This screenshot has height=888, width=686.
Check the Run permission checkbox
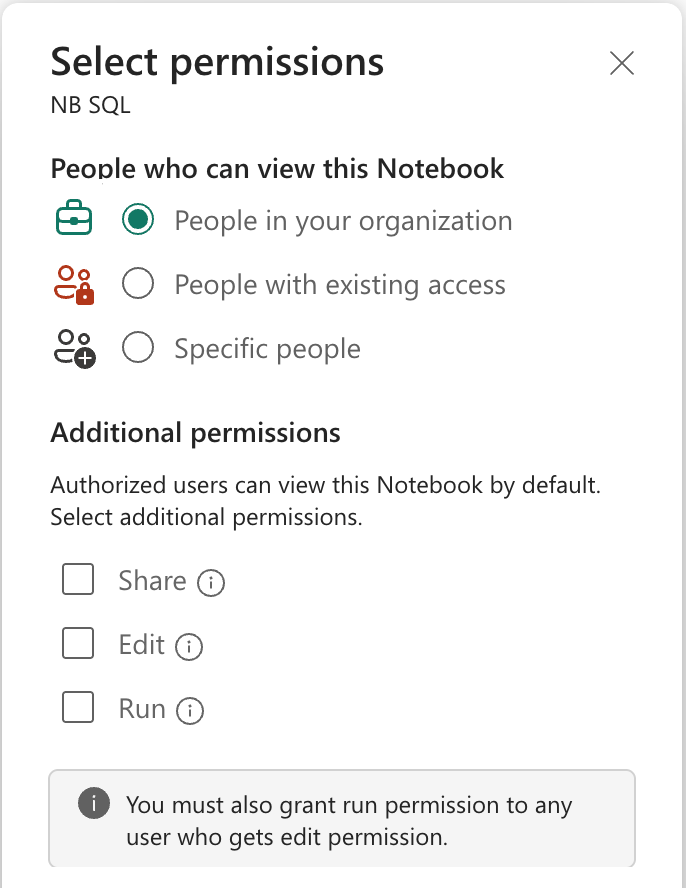pyautogui.click(x=78, y=708)
